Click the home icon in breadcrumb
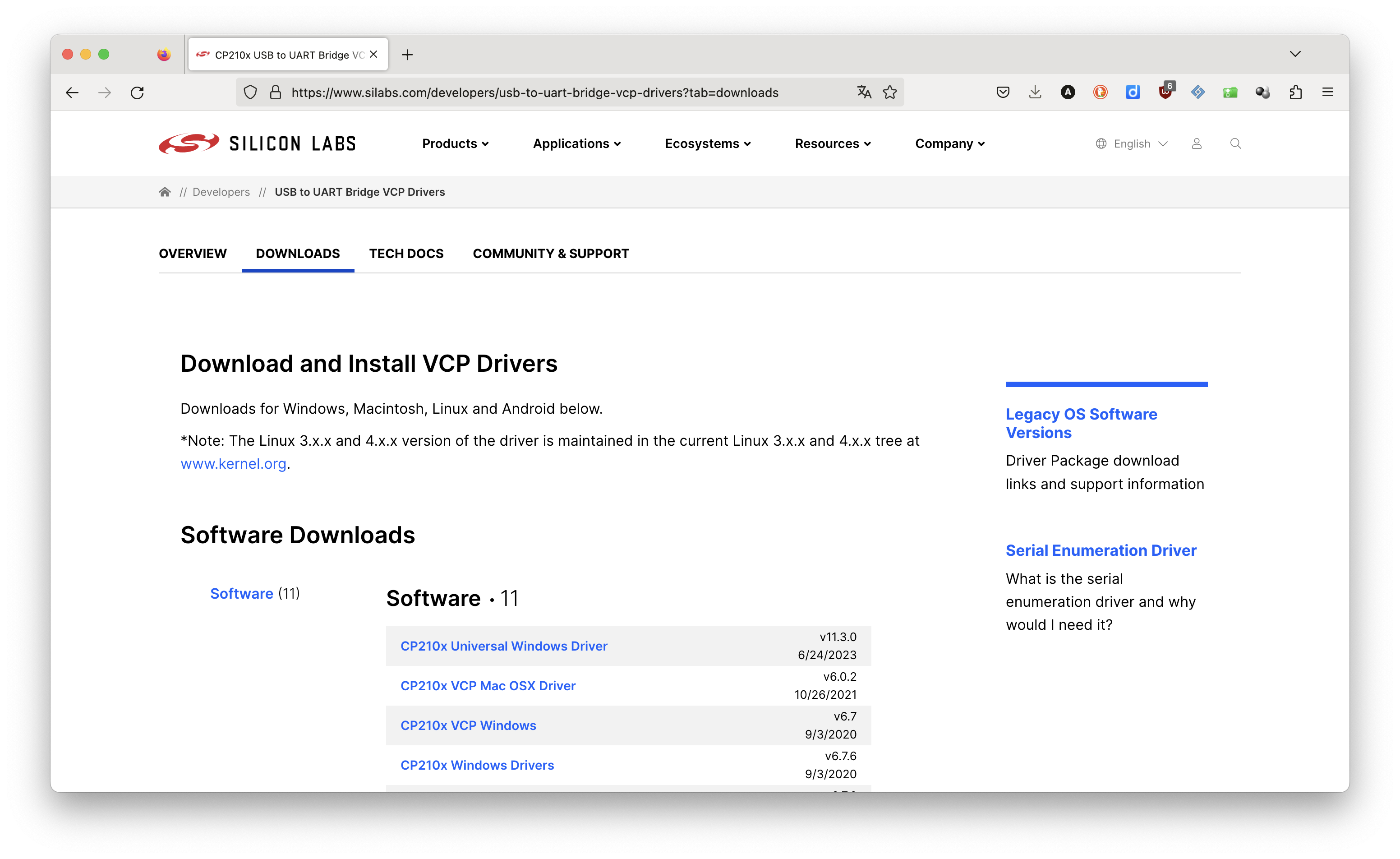The image size is (1400, 859). click(x=165, y=192)
